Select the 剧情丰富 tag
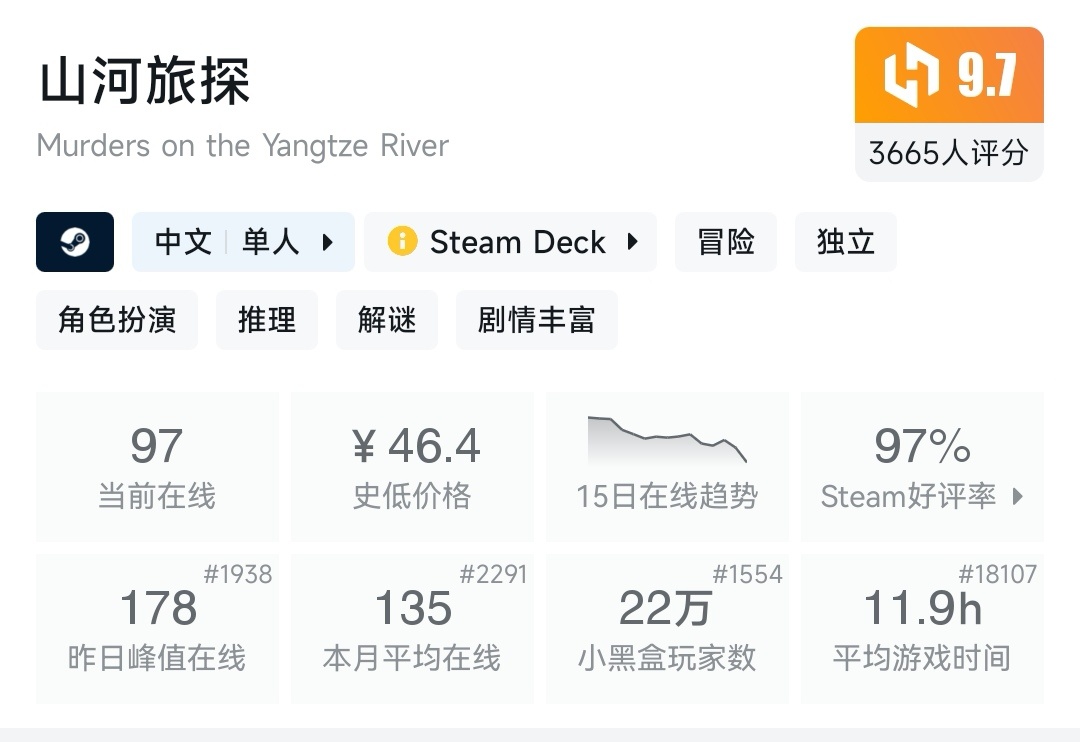 pyautogui.click(x=537, y=319)
